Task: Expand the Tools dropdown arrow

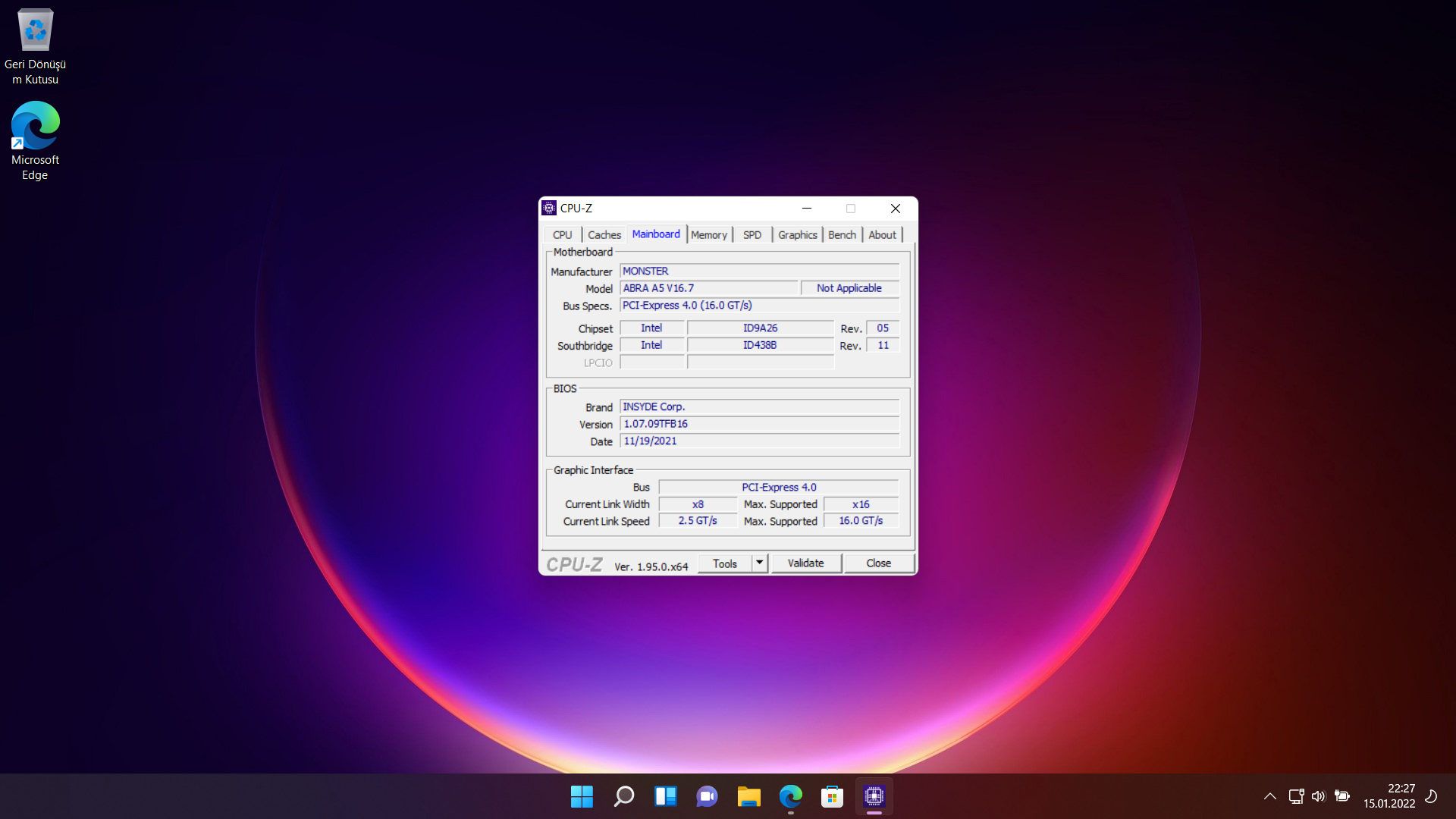Action: [759, 563]
